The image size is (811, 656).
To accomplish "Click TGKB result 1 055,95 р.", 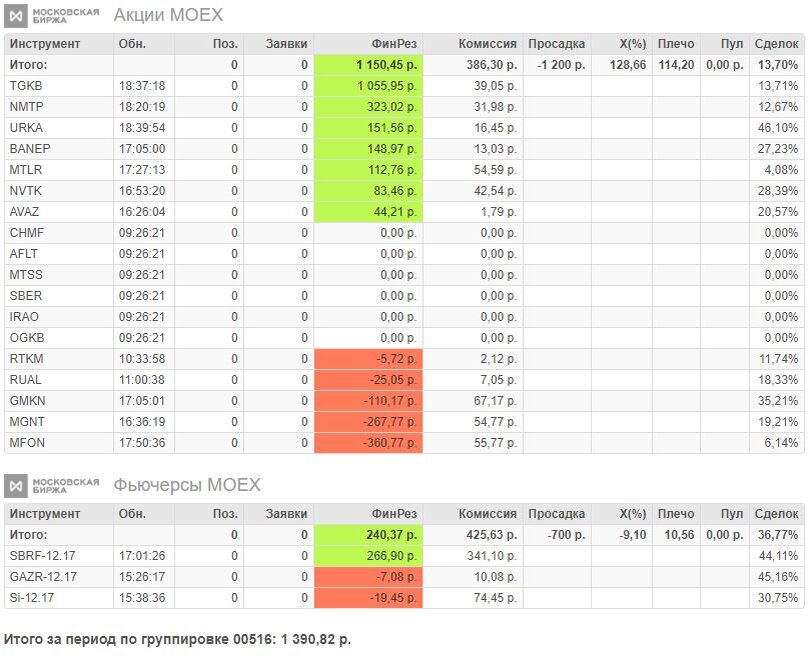I will pos(368,86).
